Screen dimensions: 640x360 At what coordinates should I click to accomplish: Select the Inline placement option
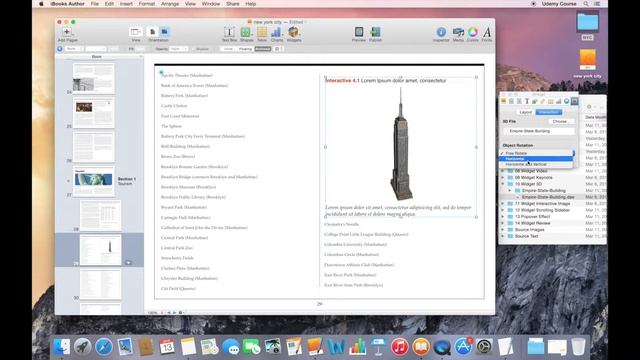pyautogui.click(x=228, y=49)
